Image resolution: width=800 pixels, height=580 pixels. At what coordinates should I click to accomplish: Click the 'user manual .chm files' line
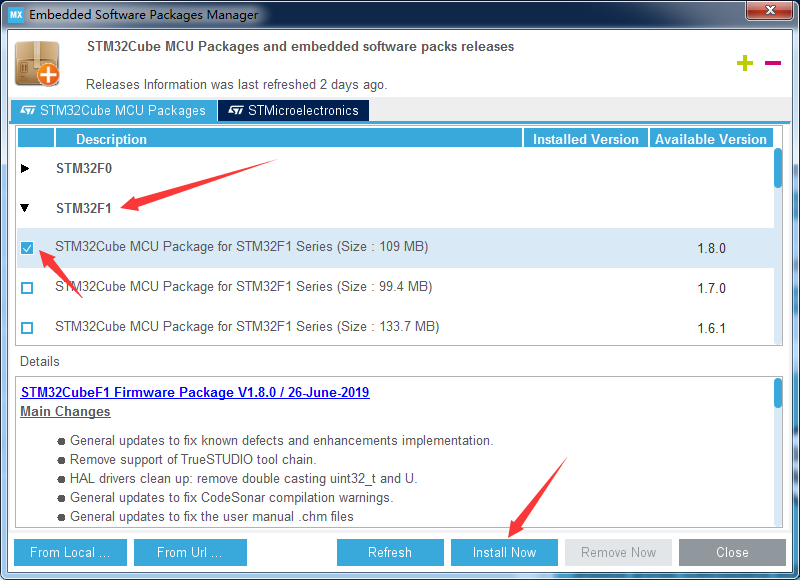[x=212, y=516]
